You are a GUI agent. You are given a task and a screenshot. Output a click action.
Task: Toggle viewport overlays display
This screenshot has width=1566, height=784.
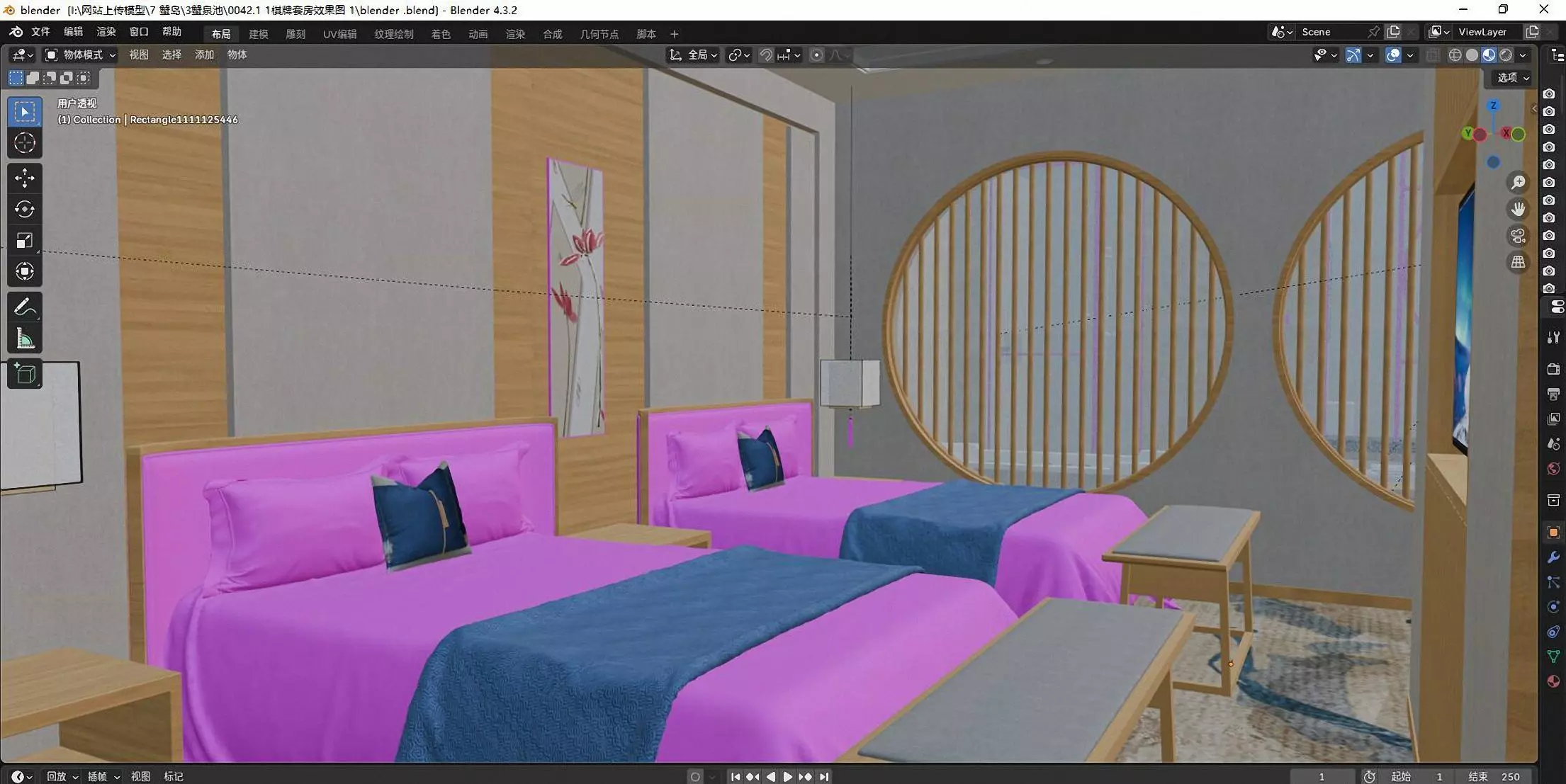[x=1393, y=55]
